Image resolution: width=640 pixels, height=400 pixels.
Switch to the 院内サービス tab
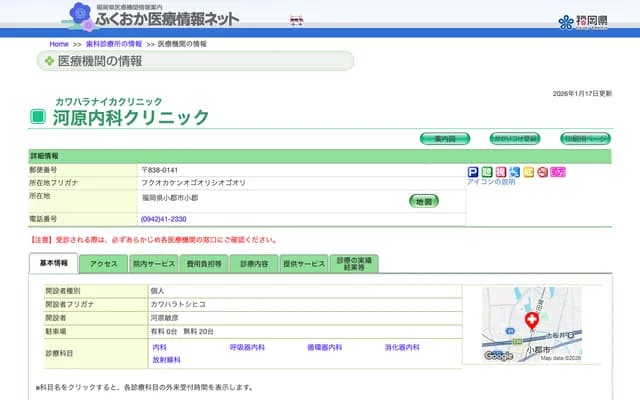153,264
